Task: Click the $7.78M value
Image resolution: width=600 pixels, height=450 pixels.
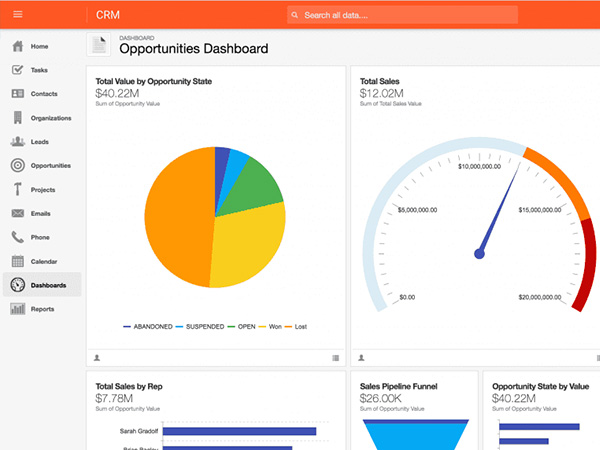Action: pyautogui.click(x=114, y=398)
